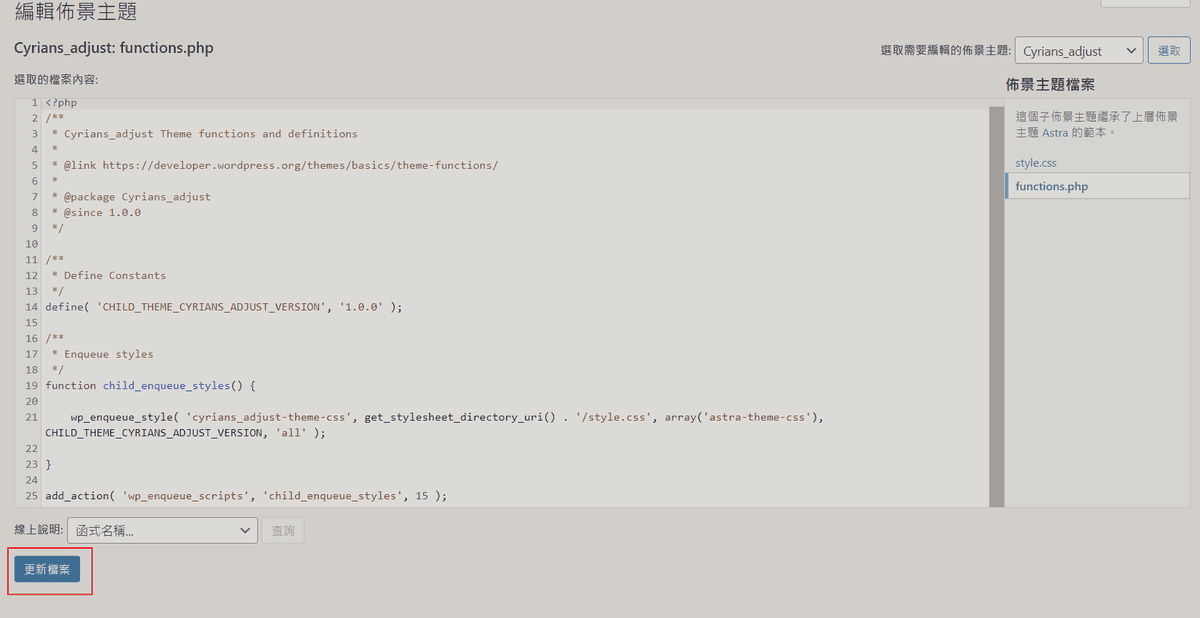Click the 'Theme functions and definitions' comment
This screenshot has height=618, width=1200.
(204, 134)
